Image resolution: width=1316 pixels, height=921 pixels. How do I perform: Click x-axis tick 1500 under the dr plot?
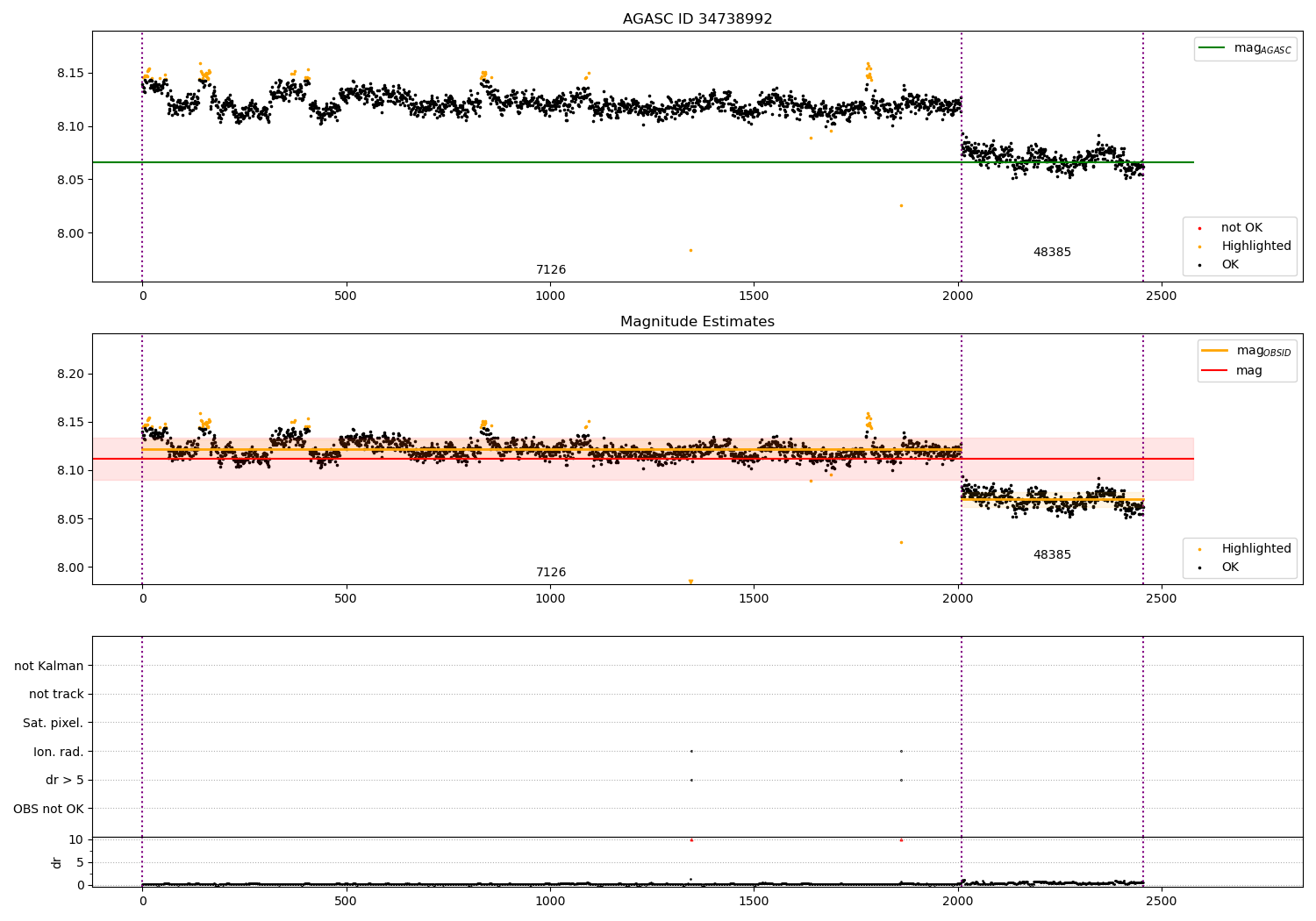[754, 901]
